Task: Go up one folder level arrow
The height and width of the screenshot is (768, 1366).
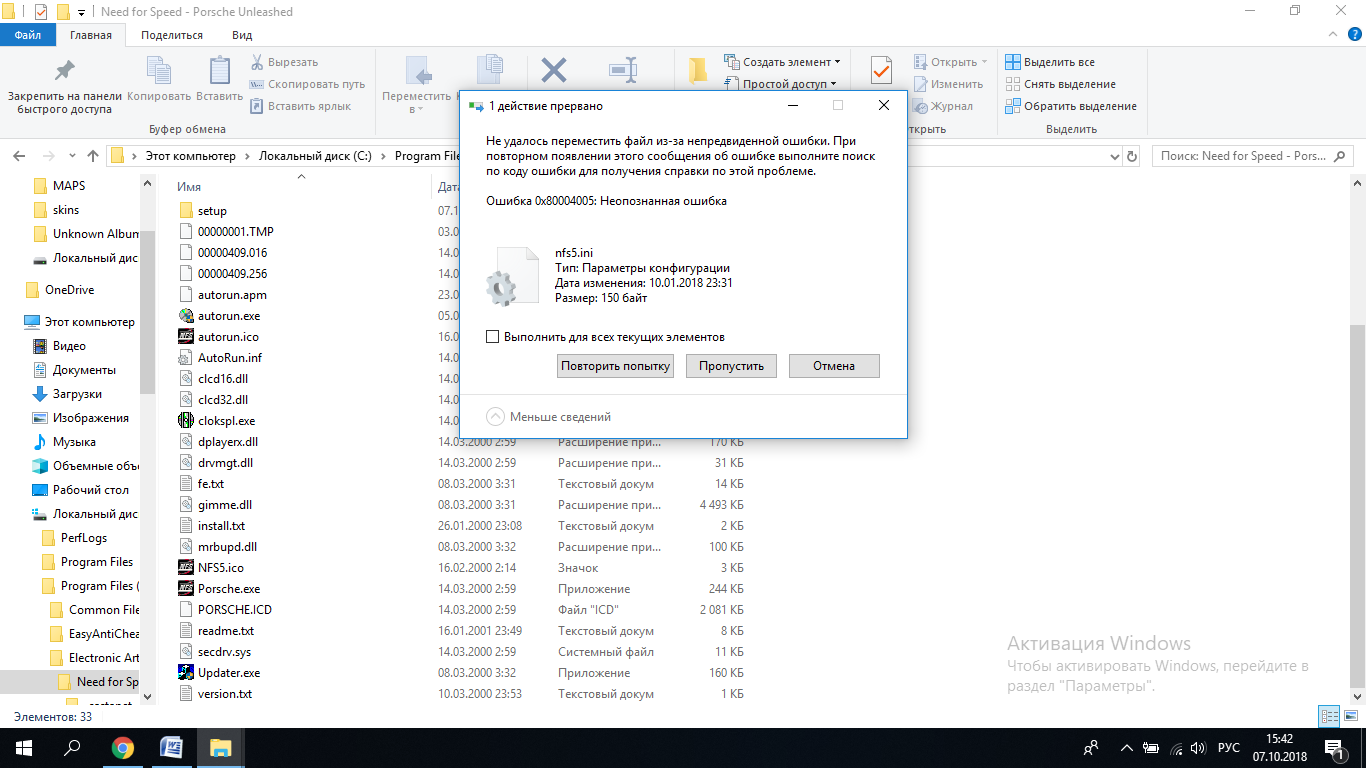Action: pyautogui.click(x=93, y=156)
